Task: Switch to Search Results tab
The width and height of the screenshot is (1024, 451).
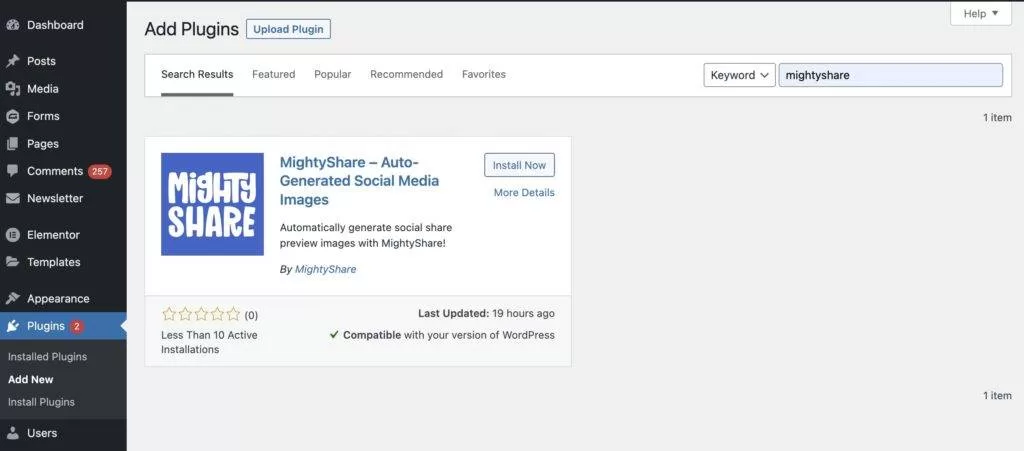Action: pos(197,74)
